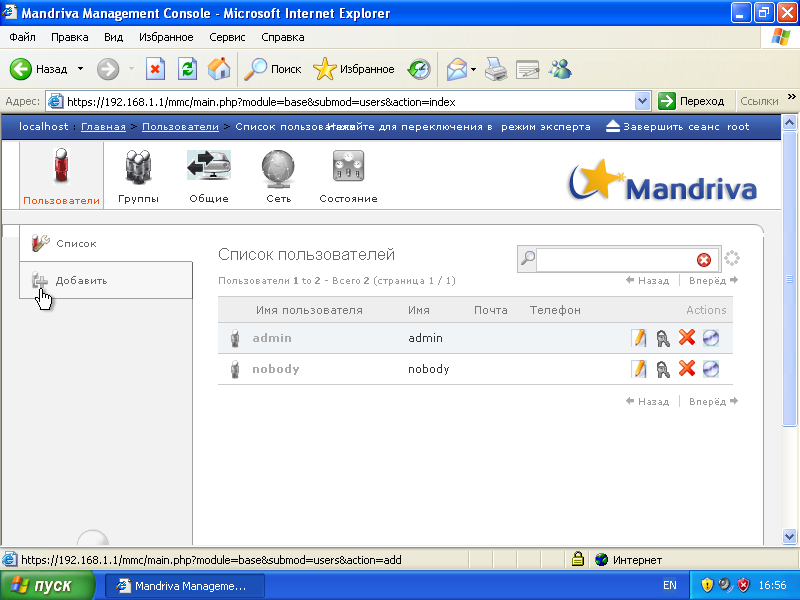Screen dimensions: 800x600
Task: Click the Forward arrow IE button
Action: click(x=108, y=69)
